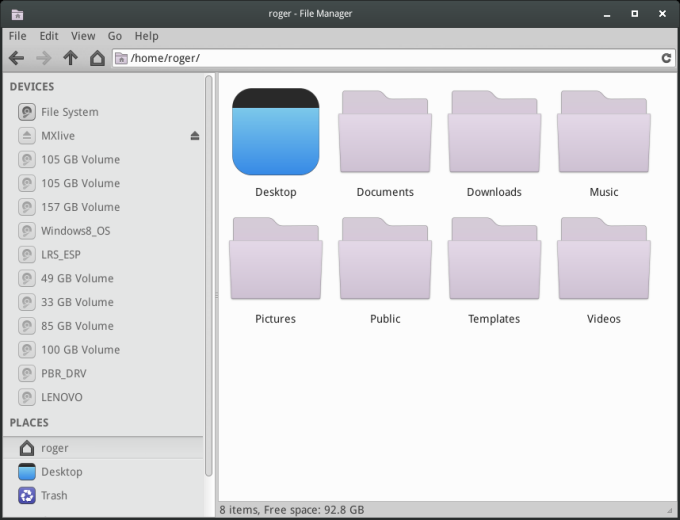Open the Go menu
This screenshot has height=520, width=680.
(x=115, y=36)
